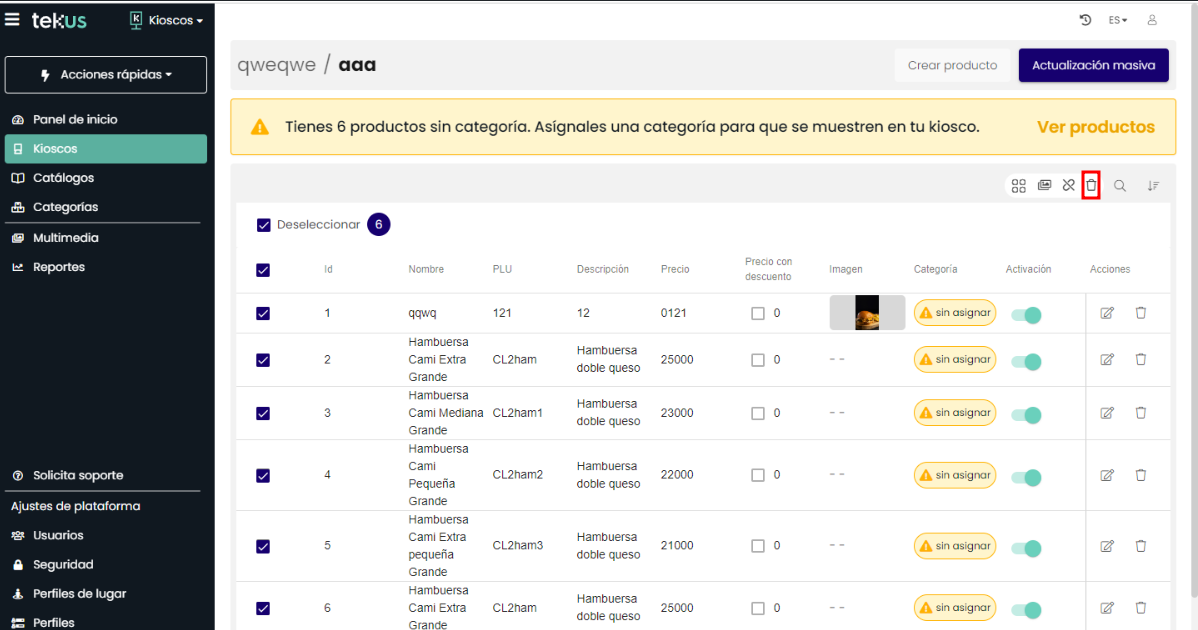Expand the Acciones rápidas dropdown
Screen dimensions: 1198x630
106,75
